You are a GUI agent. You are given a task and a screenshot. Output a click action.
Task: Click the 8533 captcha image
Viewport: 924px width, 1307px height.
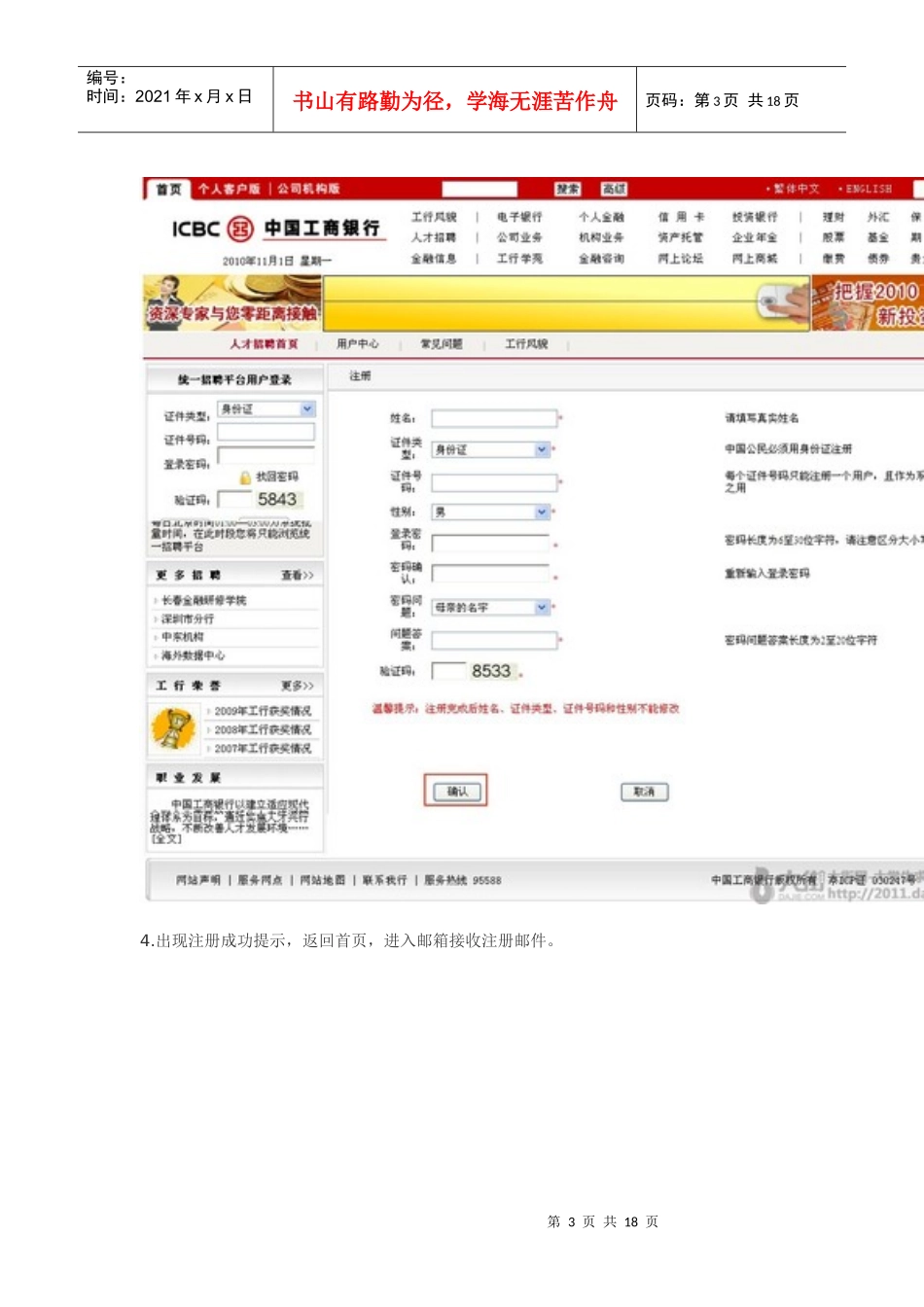tap(491, 671)
